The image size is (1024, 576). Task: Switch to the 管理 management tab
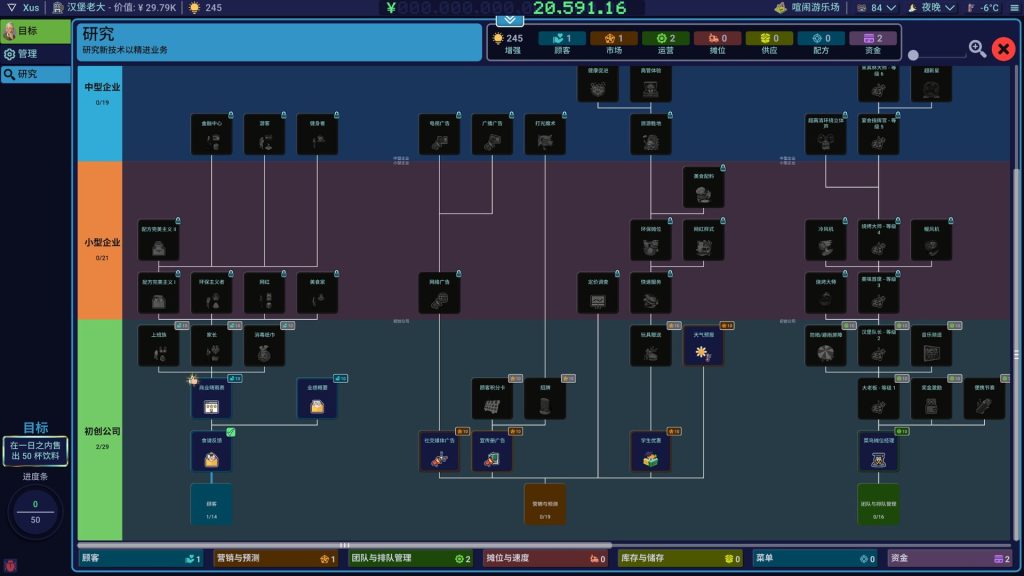pyautogui.click(x=36, y=54)
